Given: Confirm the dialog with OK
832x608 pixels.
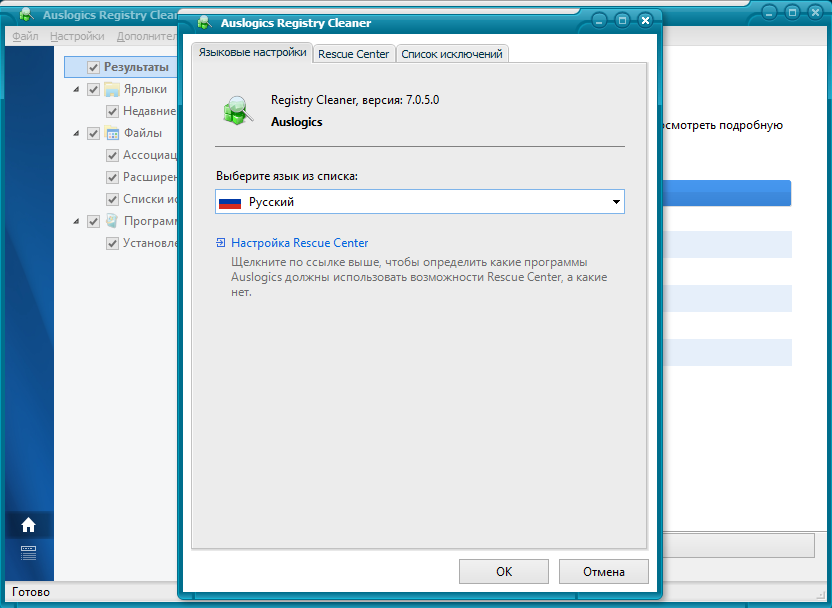Looking at the screenshot, I should pyautogui.click(x=504, y=571).
